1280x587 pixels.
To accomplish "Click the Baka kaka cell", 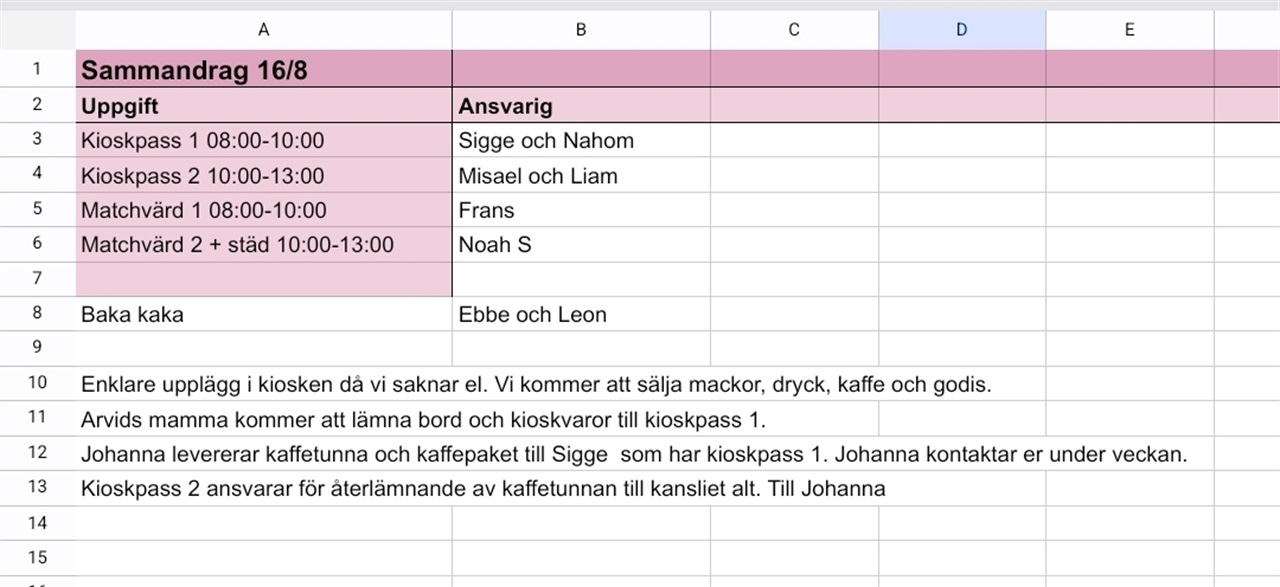I will tap(264, 314).
